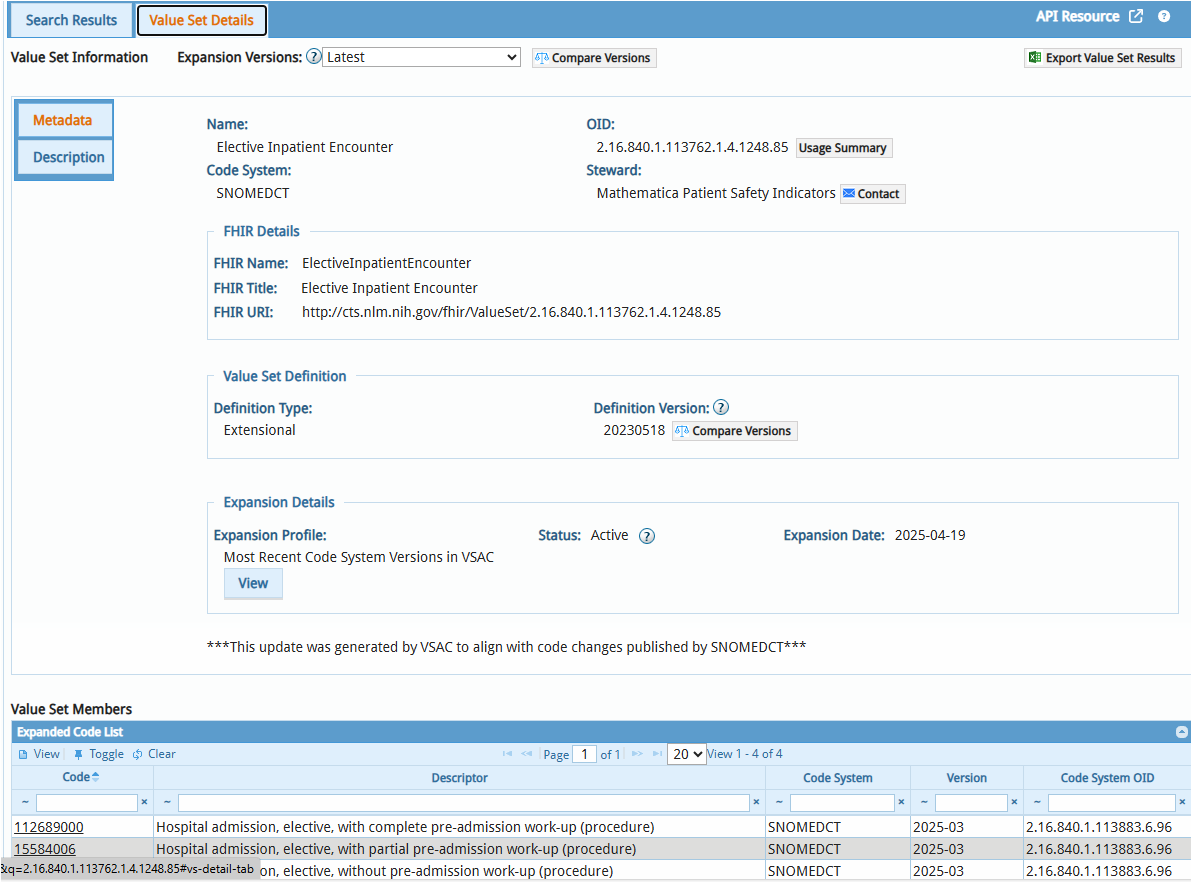Viewport: 1192px width, 883px height.
Task: Click the Definition Version help icon
Action: point(721,407)
